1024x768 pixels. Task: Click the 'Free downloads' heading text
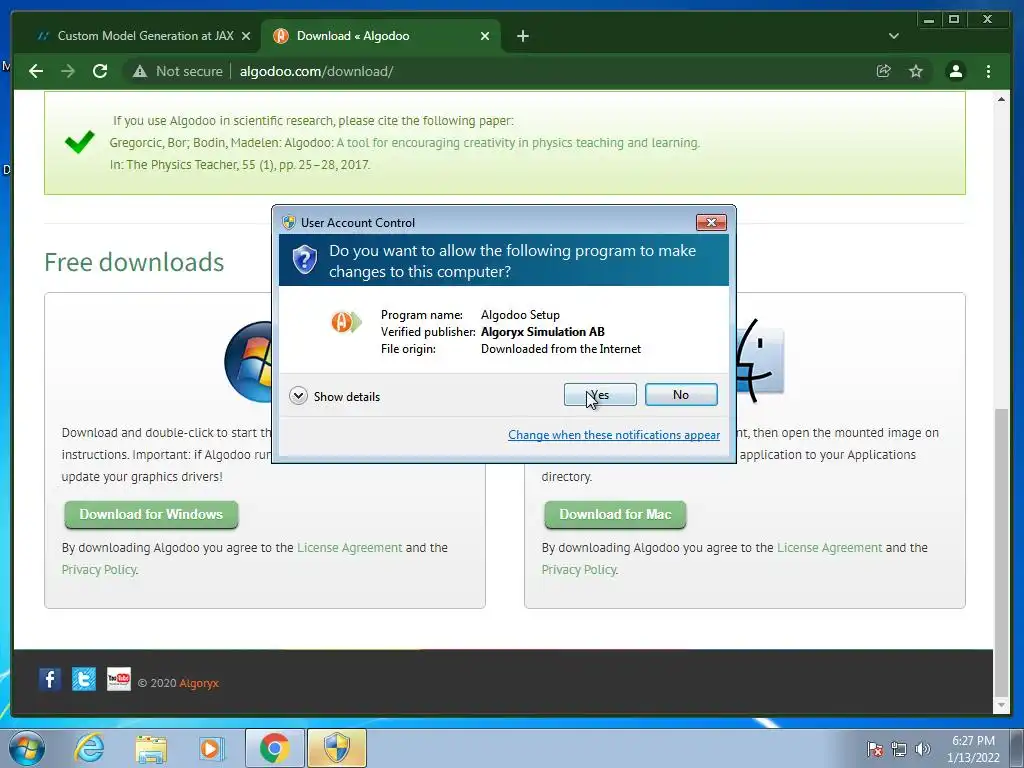click(134, 263)
